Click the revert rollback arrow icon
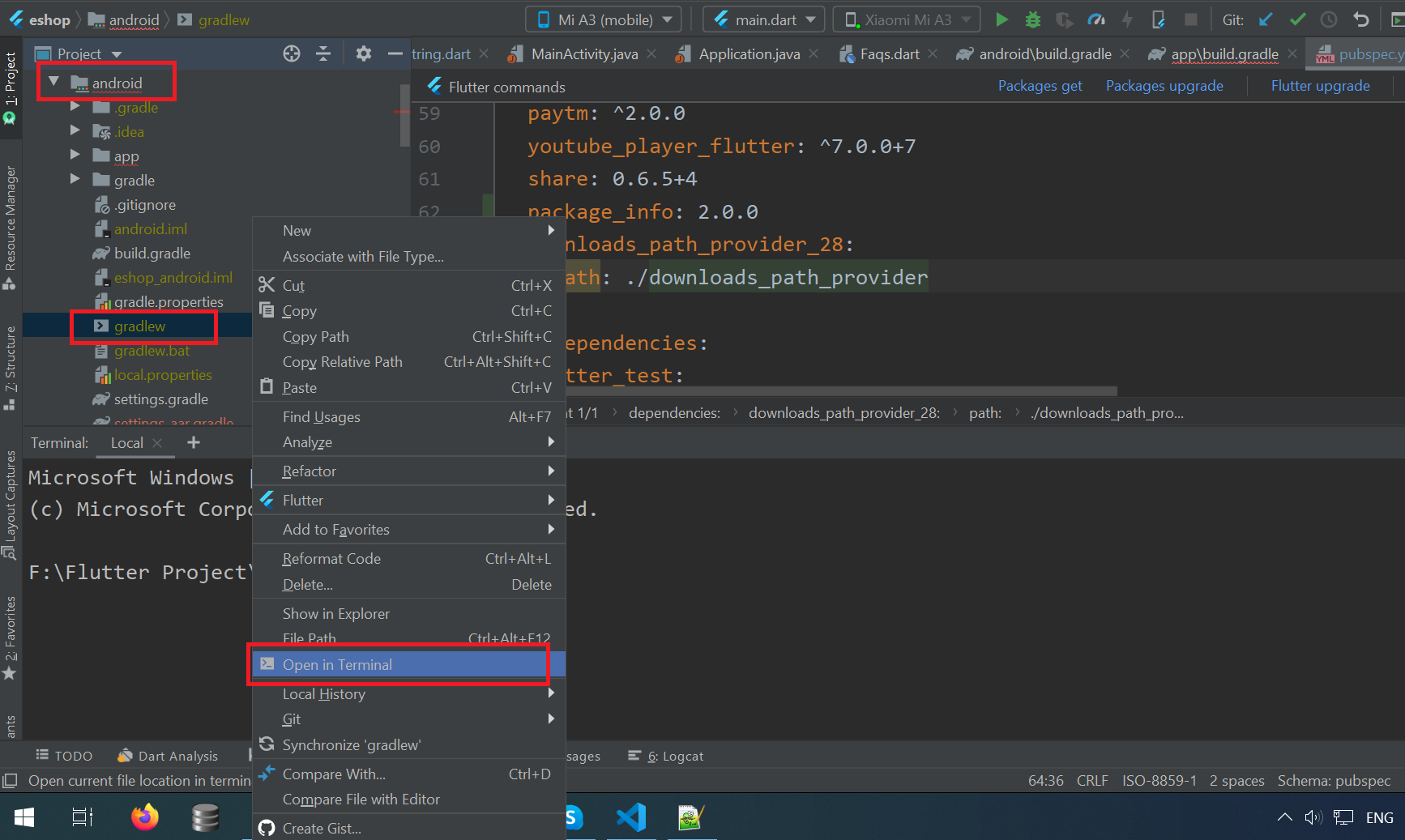Viewport: 1405px width, 840px height. click(1361, 19)
